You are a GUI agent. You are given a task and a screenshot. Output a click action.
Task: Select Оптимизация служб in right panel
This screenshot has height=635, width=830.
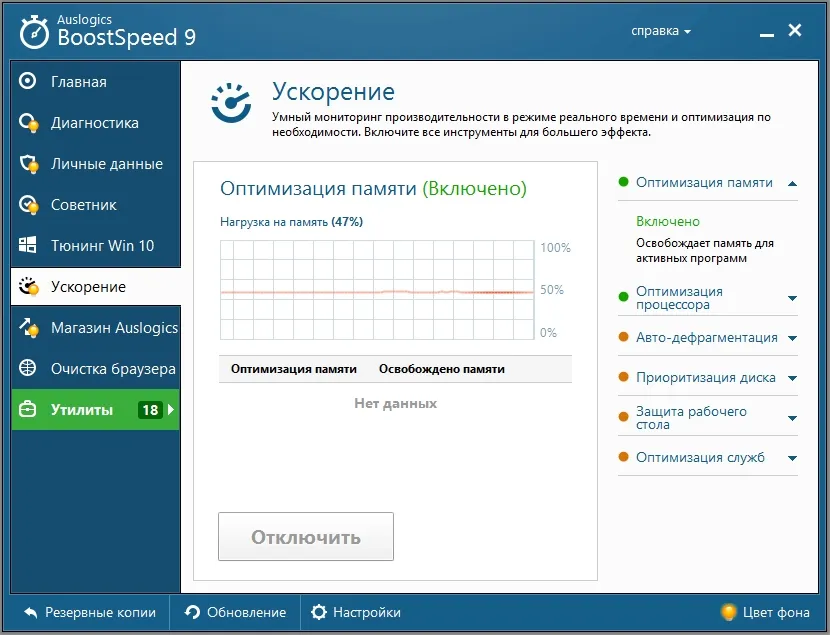click(x=700, y=457)
